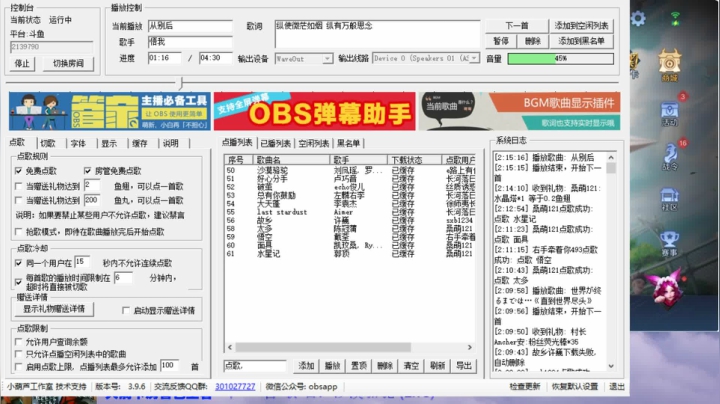Image resolution: width=720 pixels, height=404 pixels.
Task: Switch to the 显示 tab
Action: coord(109,143)
